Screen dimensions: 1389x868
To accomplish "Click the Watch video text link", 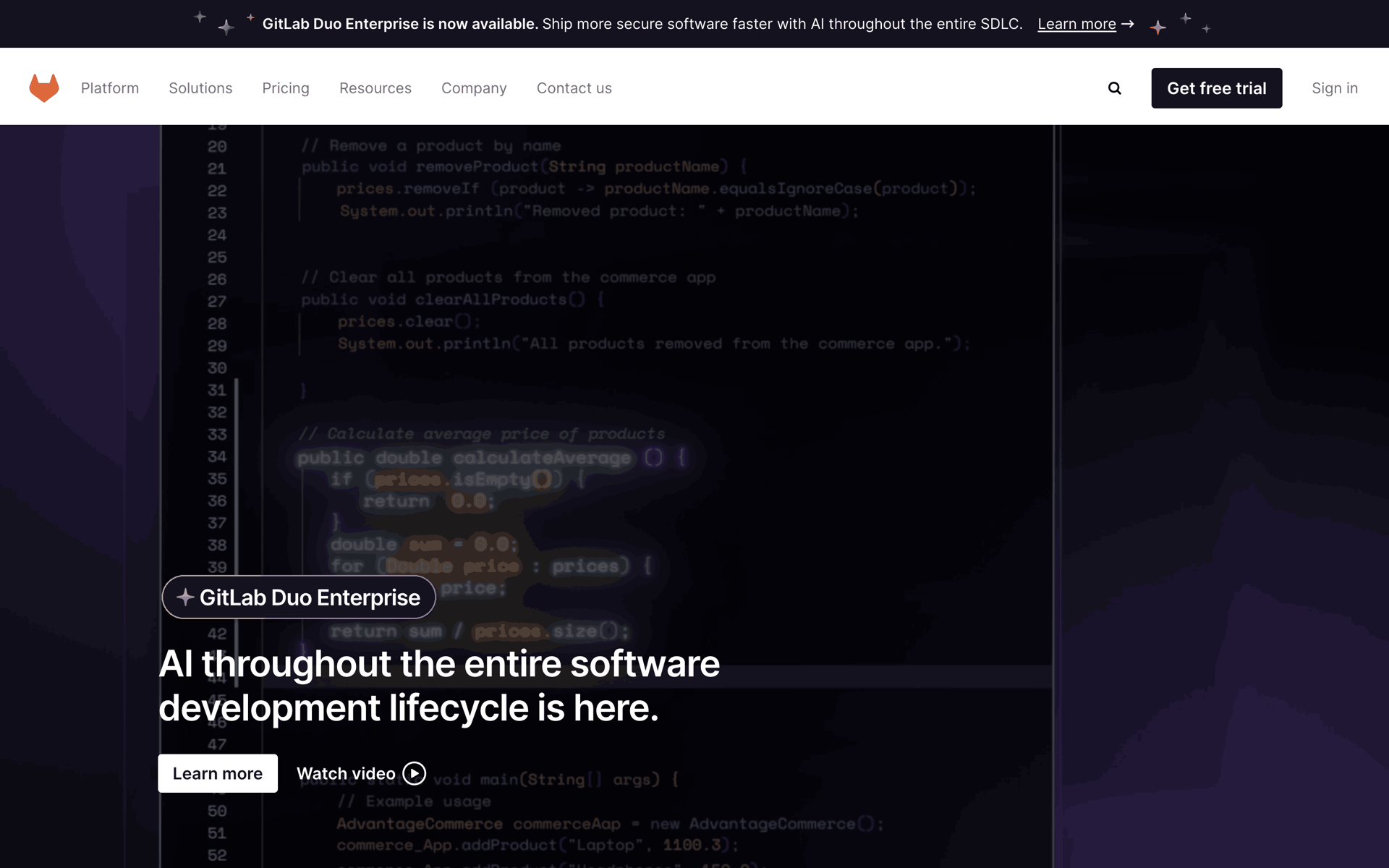I will pos(346,773).
